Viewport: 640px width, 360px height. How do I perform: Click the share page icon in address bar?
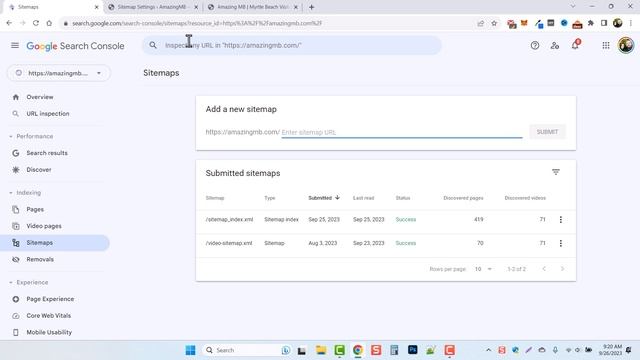pyautogui.click(x=481, y=23)
